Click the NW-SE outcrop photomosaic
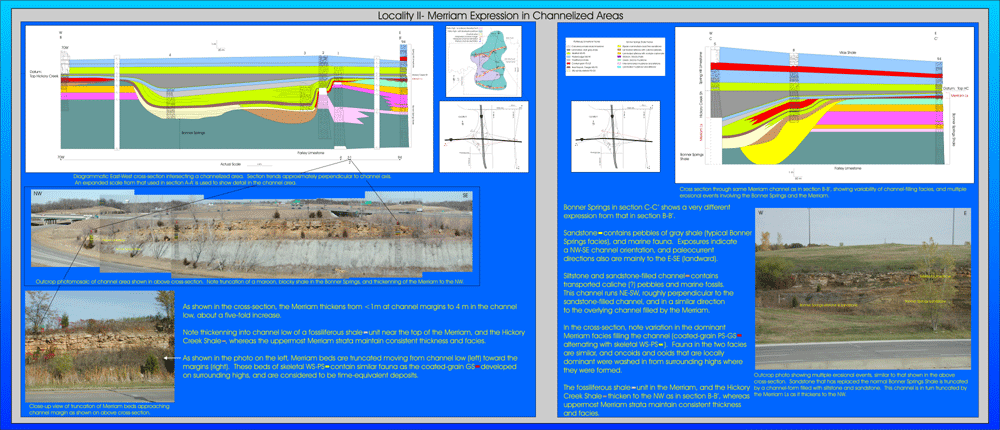Image resolution: width=1000 pixels, height=430 pixels. pyautogui.click(x=251, y=235)
